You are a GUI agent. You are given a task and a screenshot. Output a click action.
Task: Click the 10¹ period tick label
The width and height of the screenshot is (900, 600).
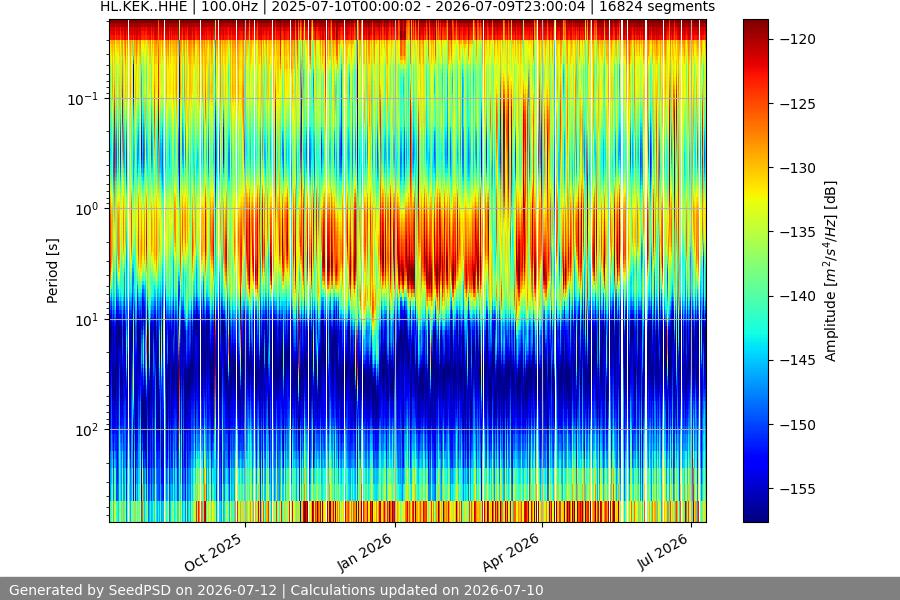(x=87, y=320)
